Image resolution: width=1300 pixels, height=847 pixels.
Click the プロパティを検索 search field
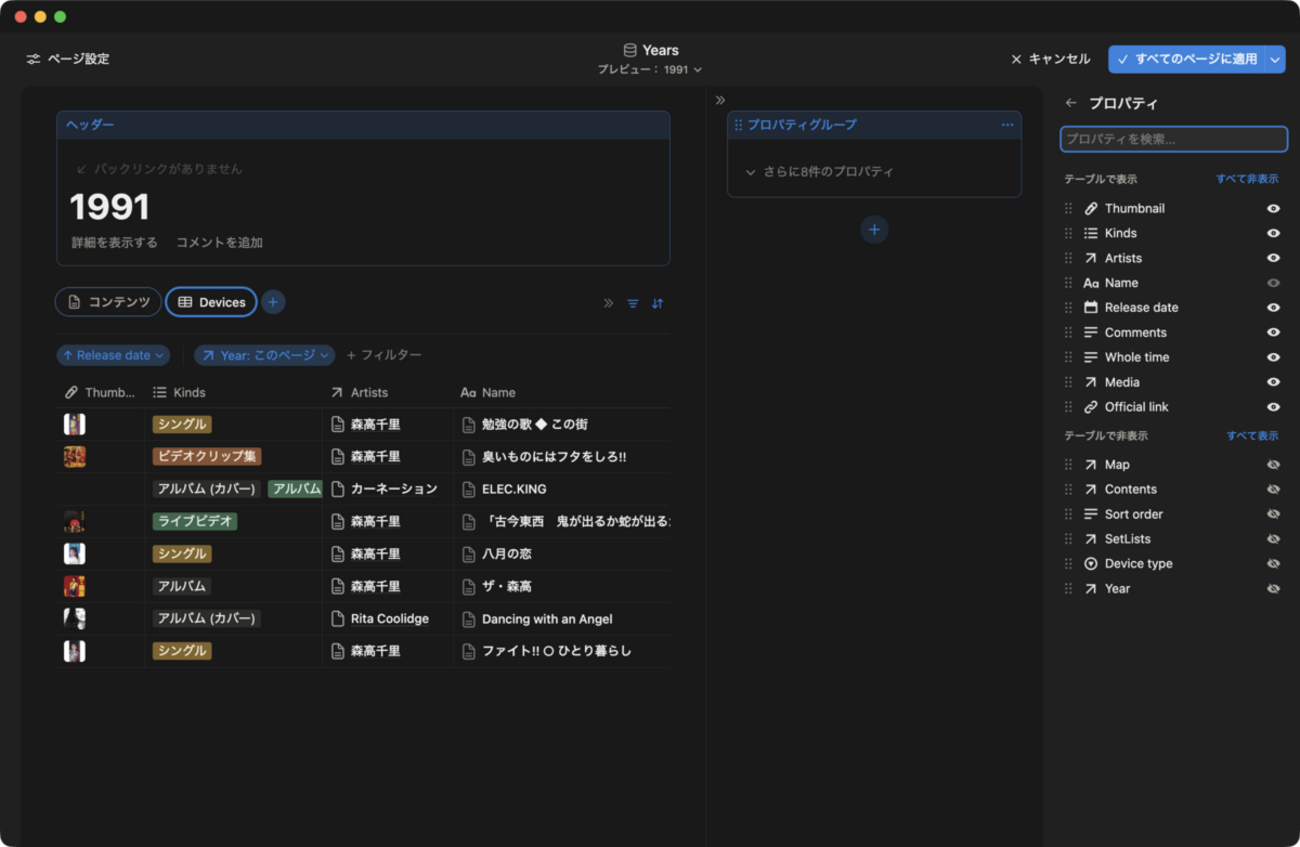point(1173,139)
